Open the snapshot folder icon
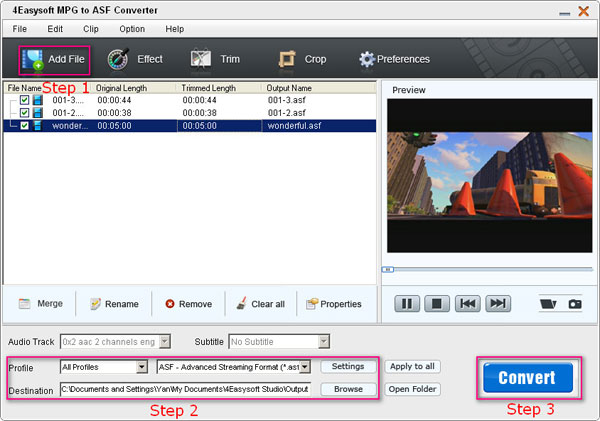This screenshot has width=600, height=421. click(548, 304)
